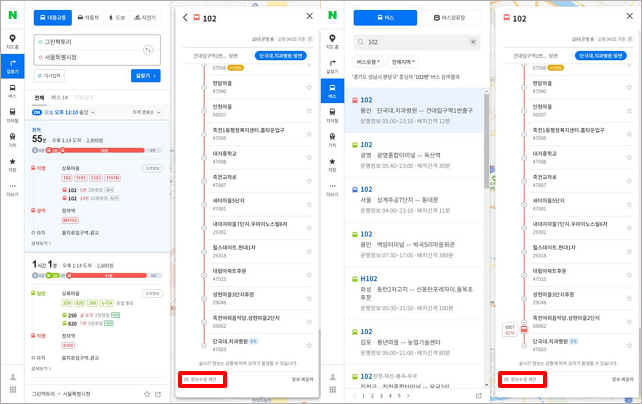Open 도착정보 for the 55분 route

(x=152, y=168)
